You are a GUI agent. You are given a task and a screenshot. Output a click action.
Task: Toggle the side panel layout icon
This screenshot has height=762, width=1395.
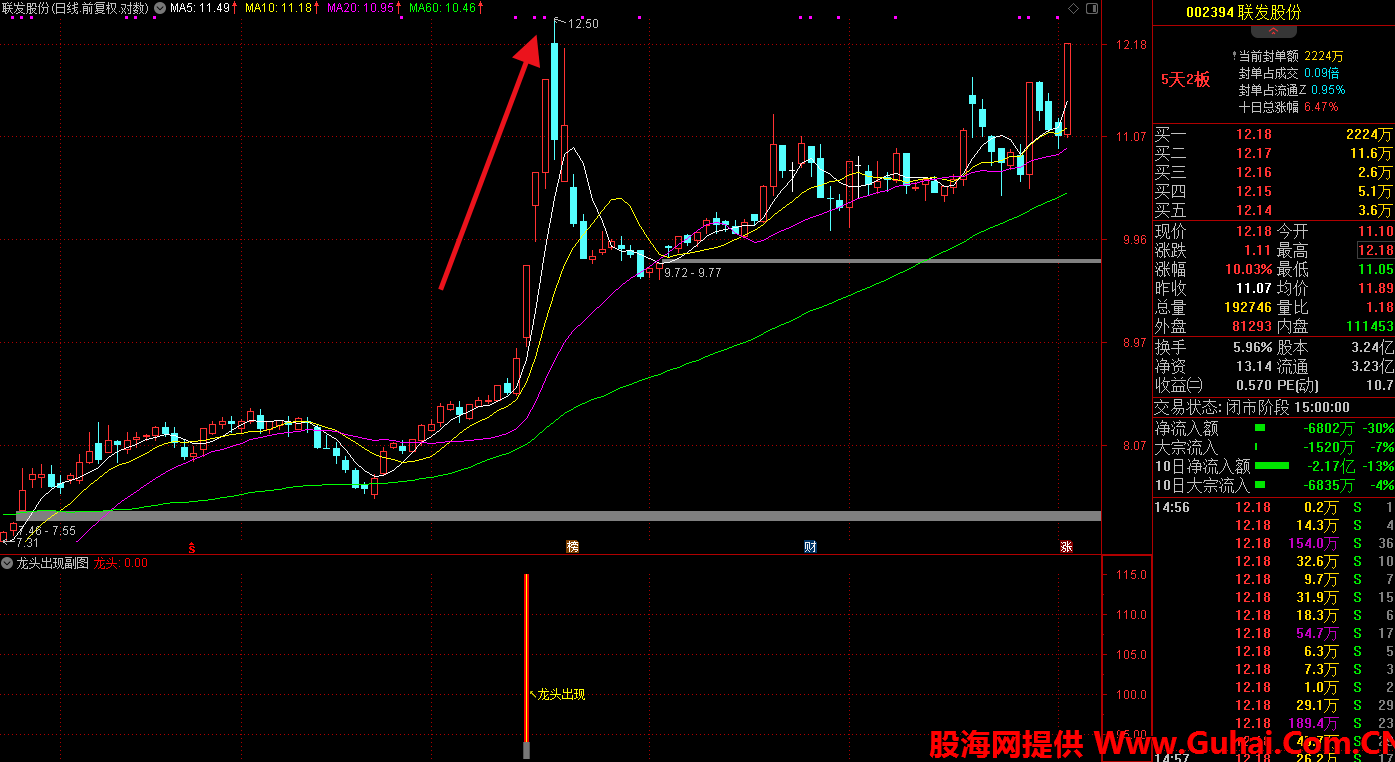[1092, 8]
